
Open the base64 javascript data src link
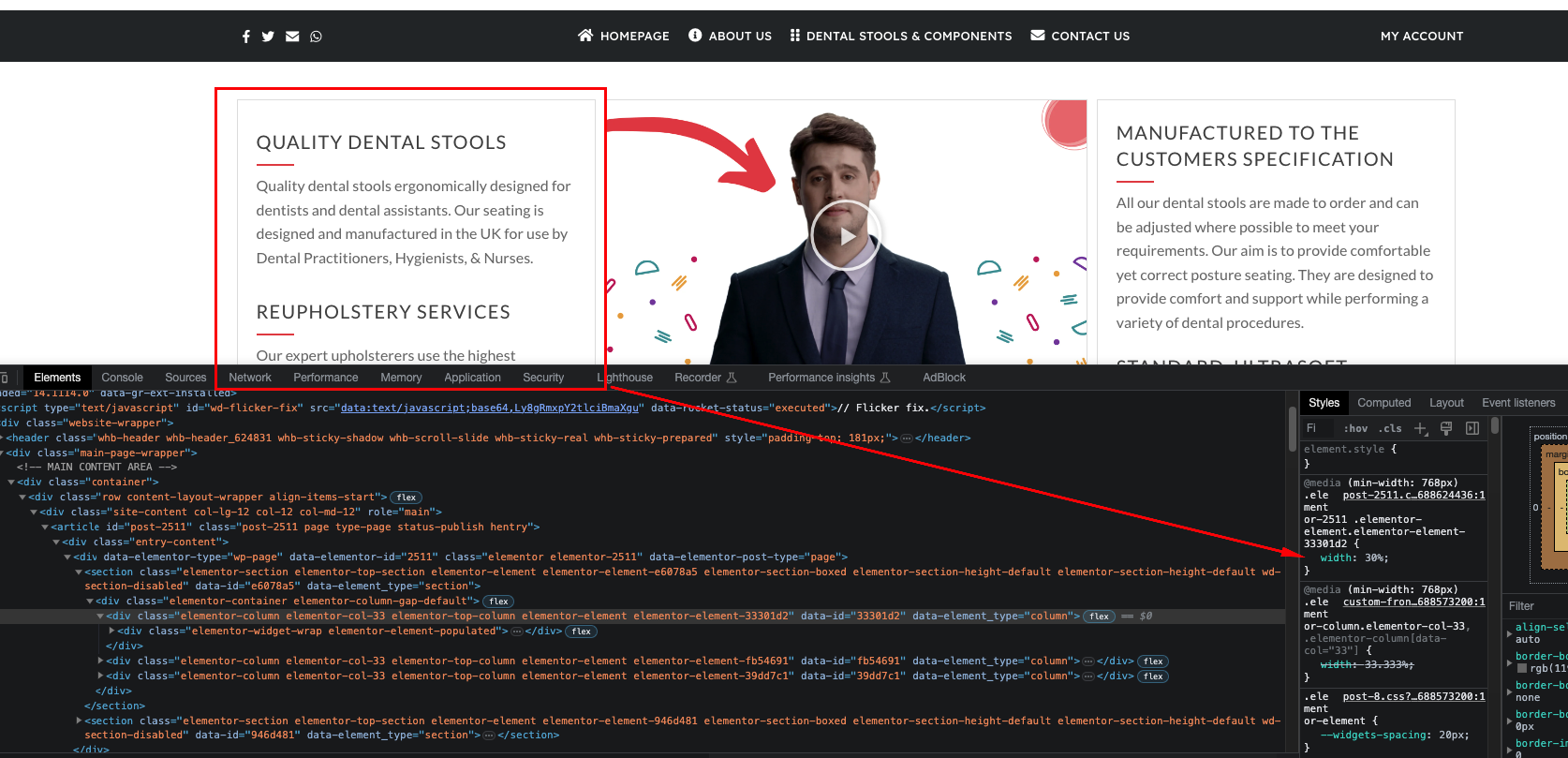[x=489, y=409]
